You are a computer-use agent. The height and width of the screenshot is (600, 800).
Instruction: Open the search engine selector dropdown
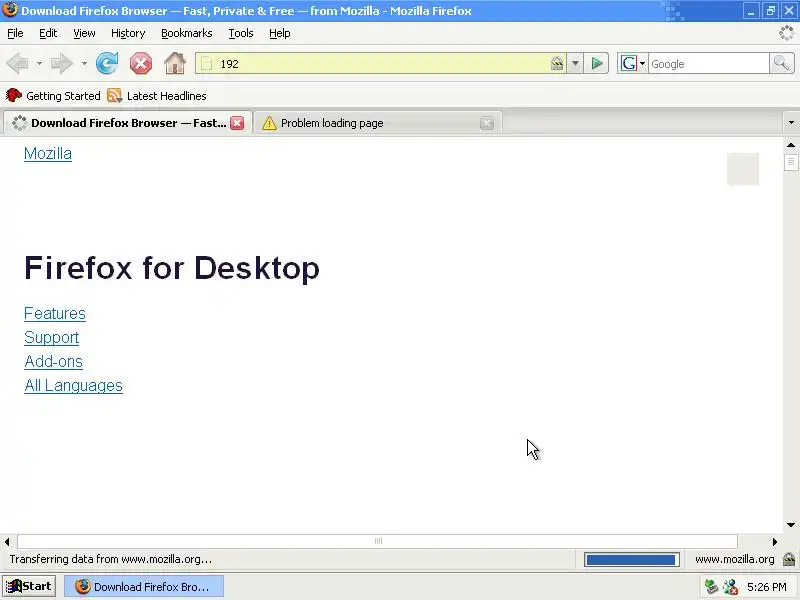coord(642,64)
